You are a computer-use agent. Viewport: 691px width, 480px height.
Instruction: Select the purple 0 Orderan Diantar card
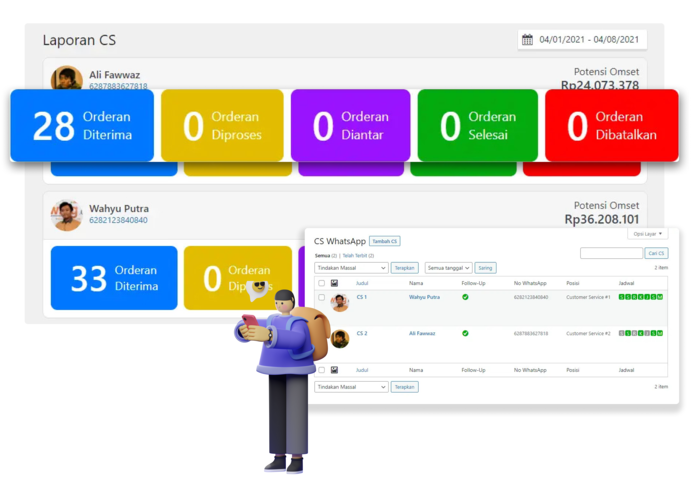(350, 126)
